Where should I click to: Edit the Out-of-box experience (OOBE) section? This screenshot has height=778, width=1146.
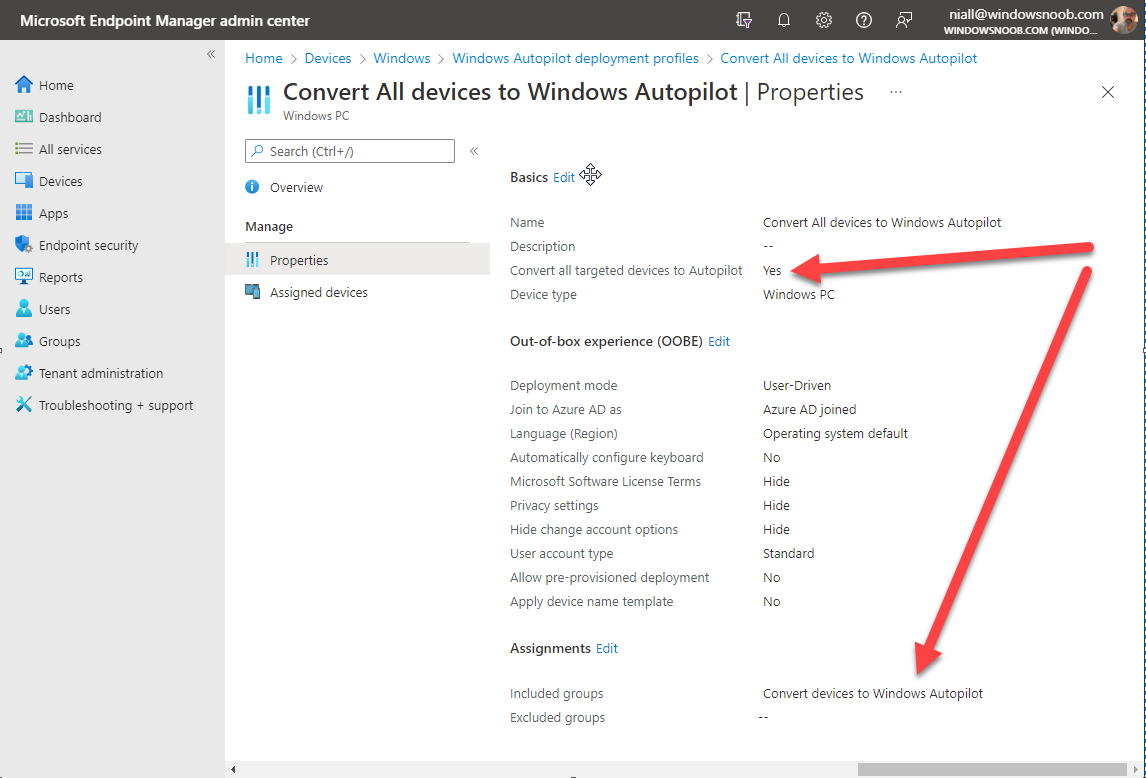coord(718,341)
